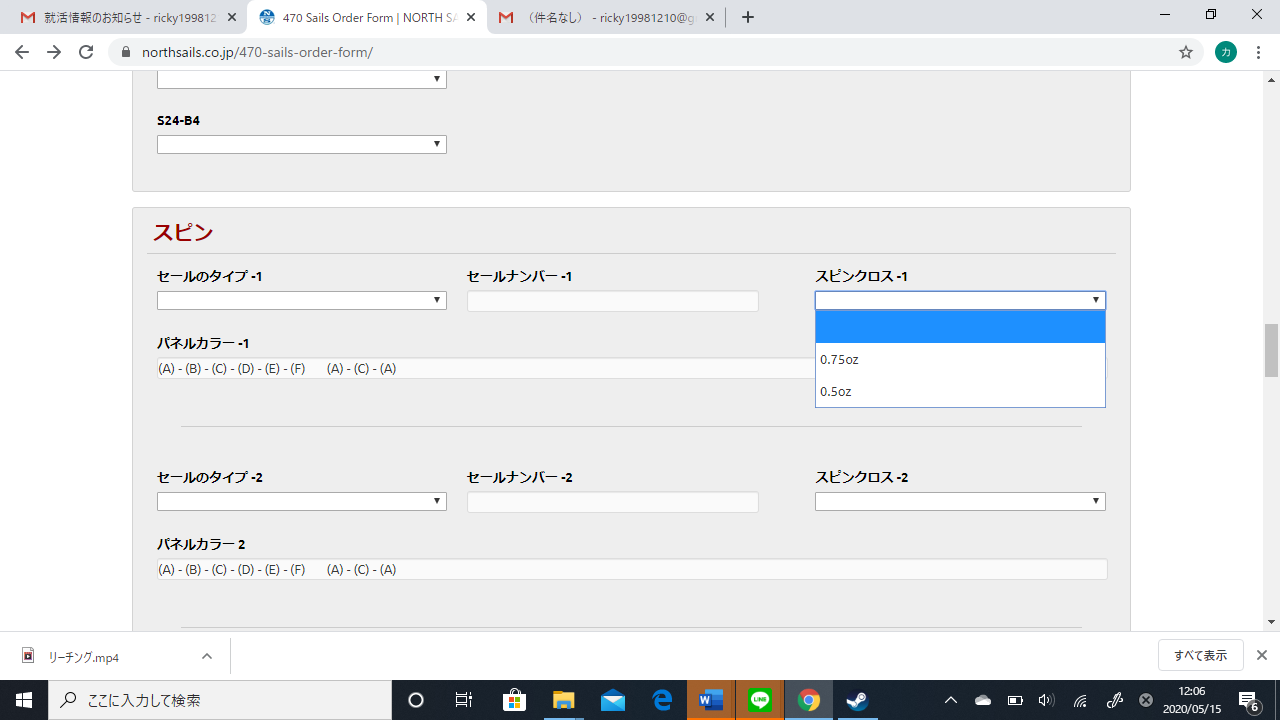Viewport: 1280px width, 720px height.
Task: Close the downloads bar
Action: point(1262,655)
